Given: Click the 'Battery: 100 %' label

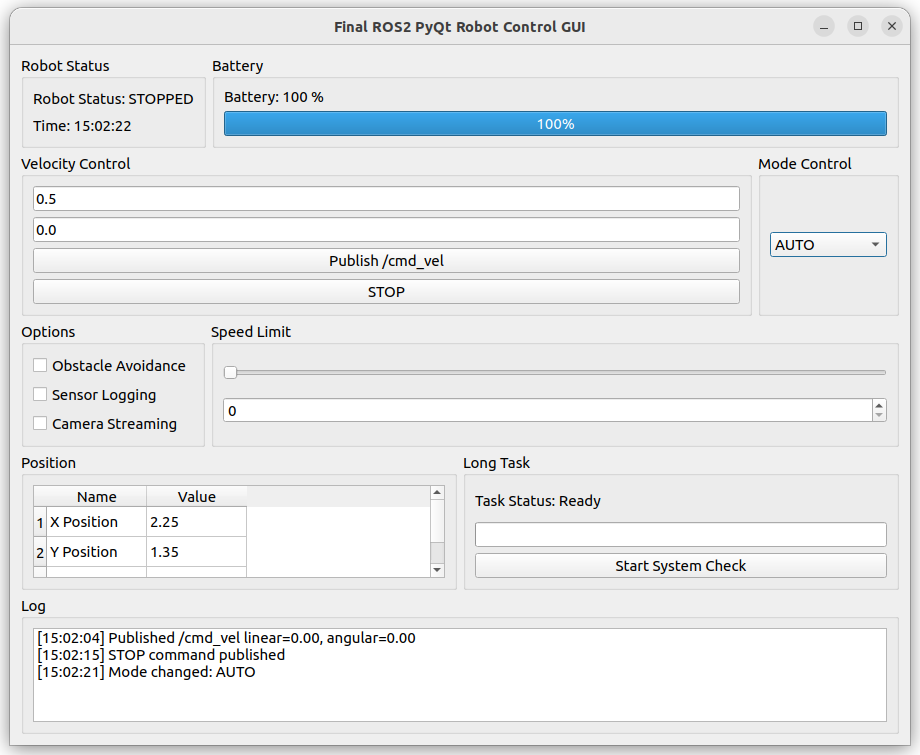Looking at the screenshot, I should pyautogui.click(x=274, y=97).
